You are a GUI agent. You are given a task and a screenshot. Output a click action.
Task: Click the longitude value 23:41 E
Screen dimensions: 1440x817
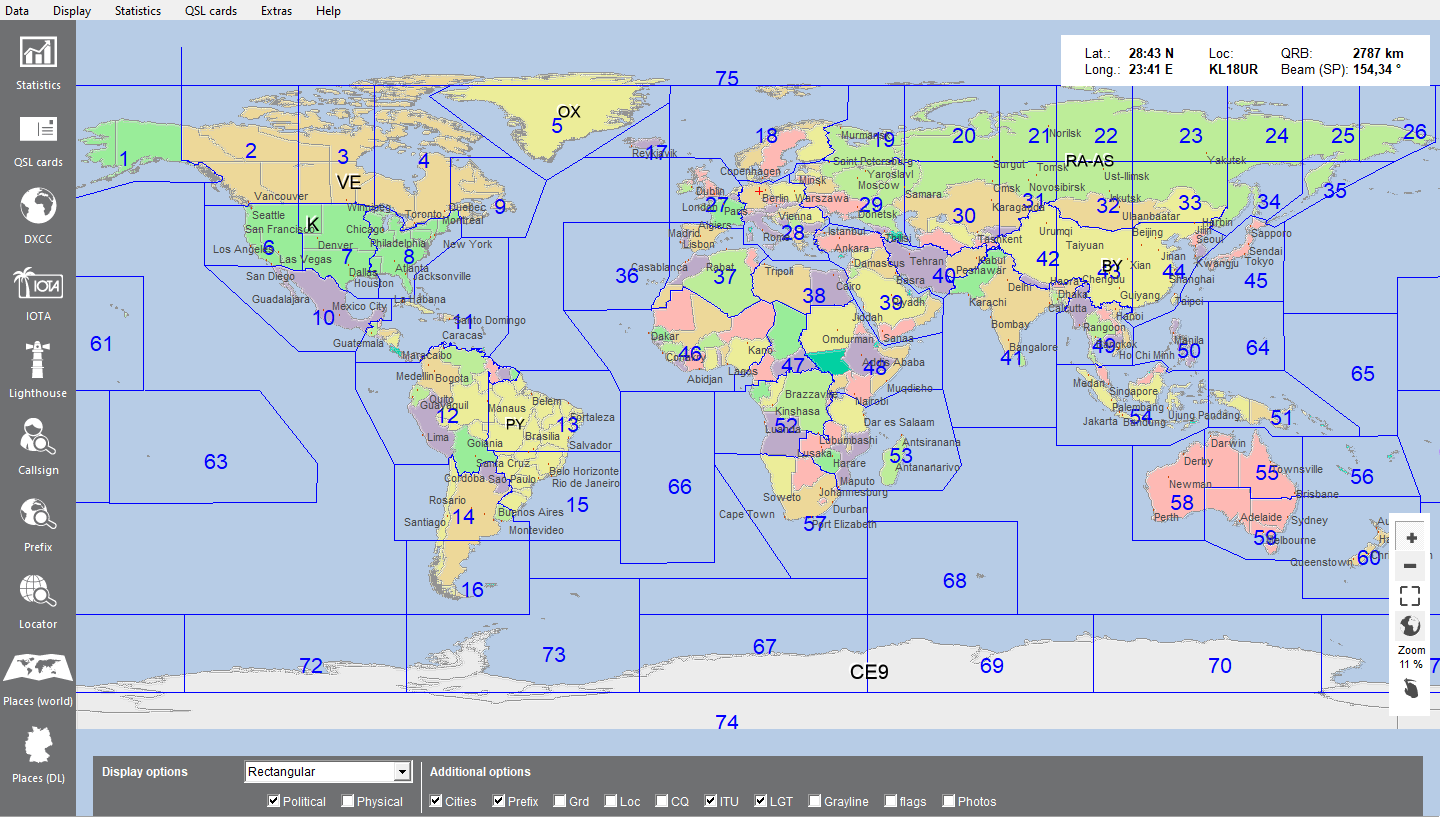[1150, 70]
